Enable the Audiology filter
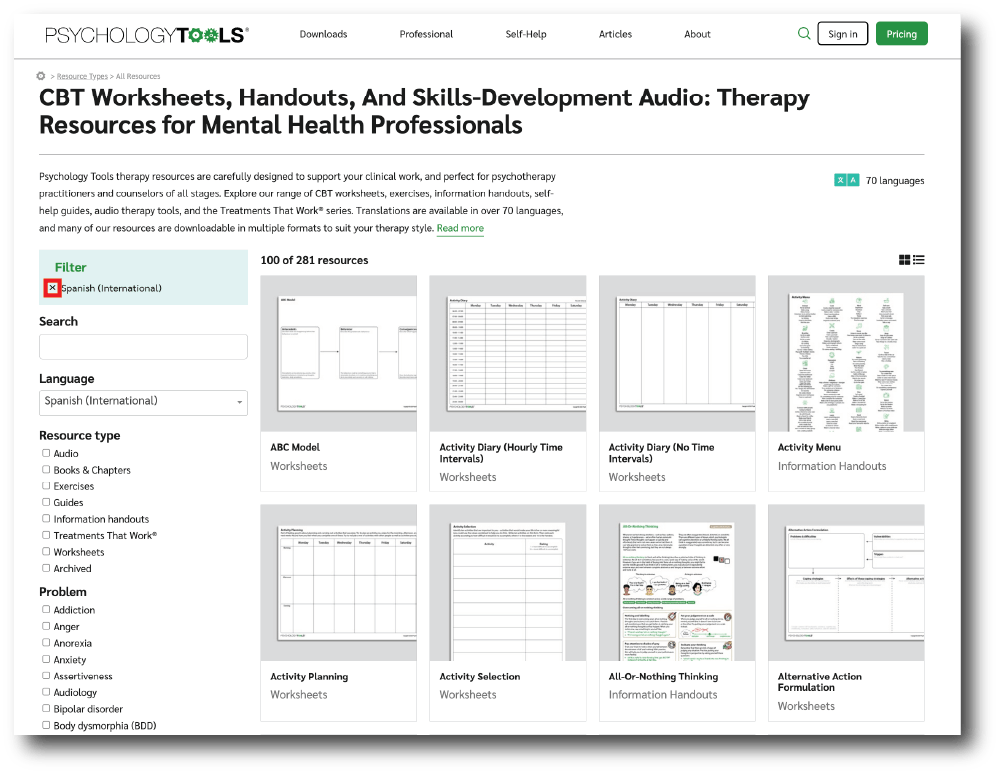Viewport: 1000px width, 775px height. (x=46, y=691)
